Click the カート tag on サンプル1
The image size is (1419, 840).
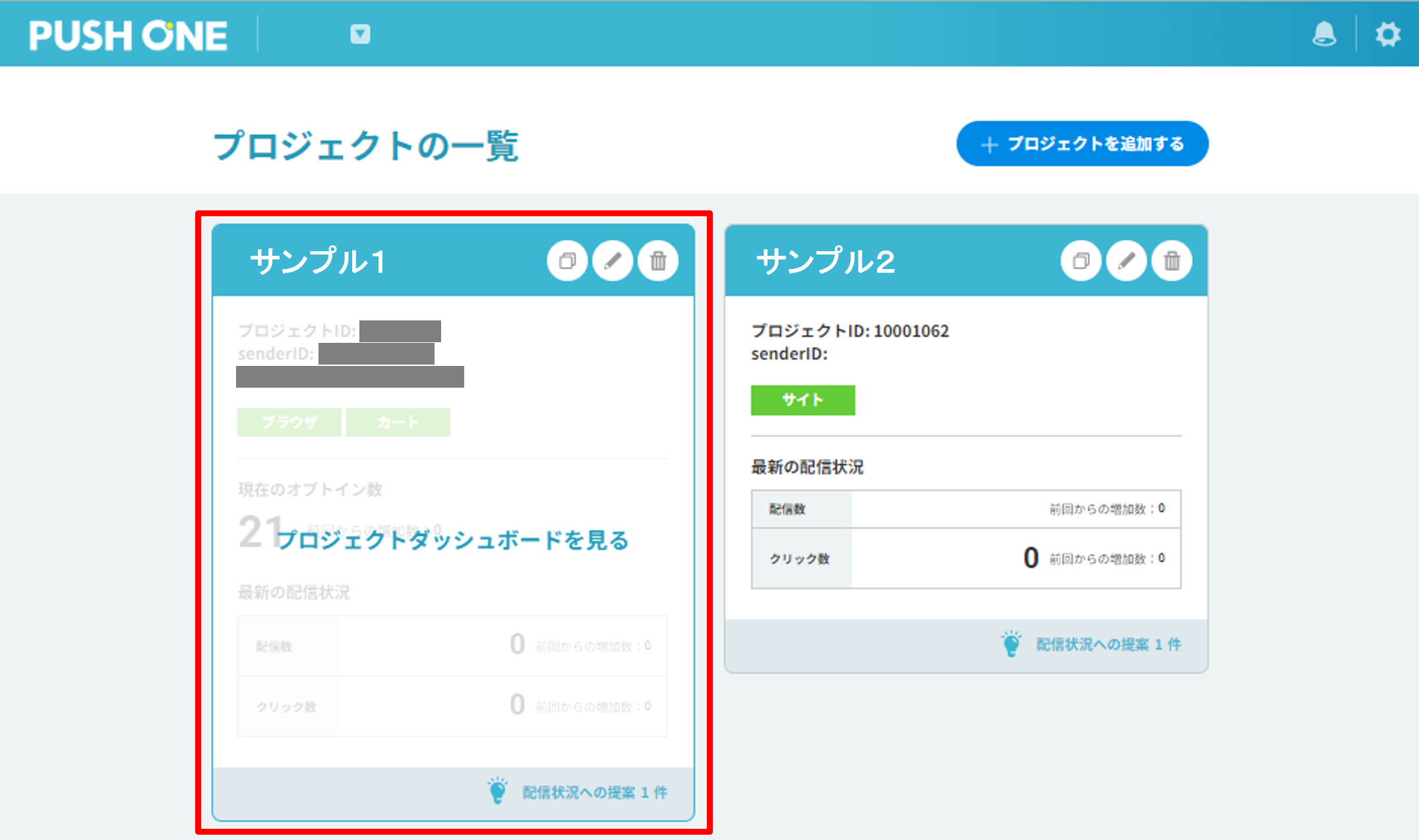tap(398, 422)
